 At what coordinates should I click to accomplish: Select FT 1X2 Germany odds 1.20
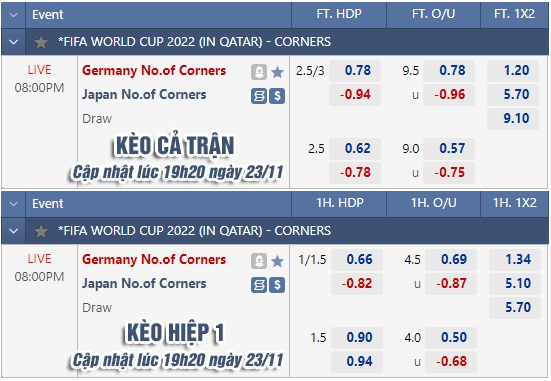tap(513, 71)
